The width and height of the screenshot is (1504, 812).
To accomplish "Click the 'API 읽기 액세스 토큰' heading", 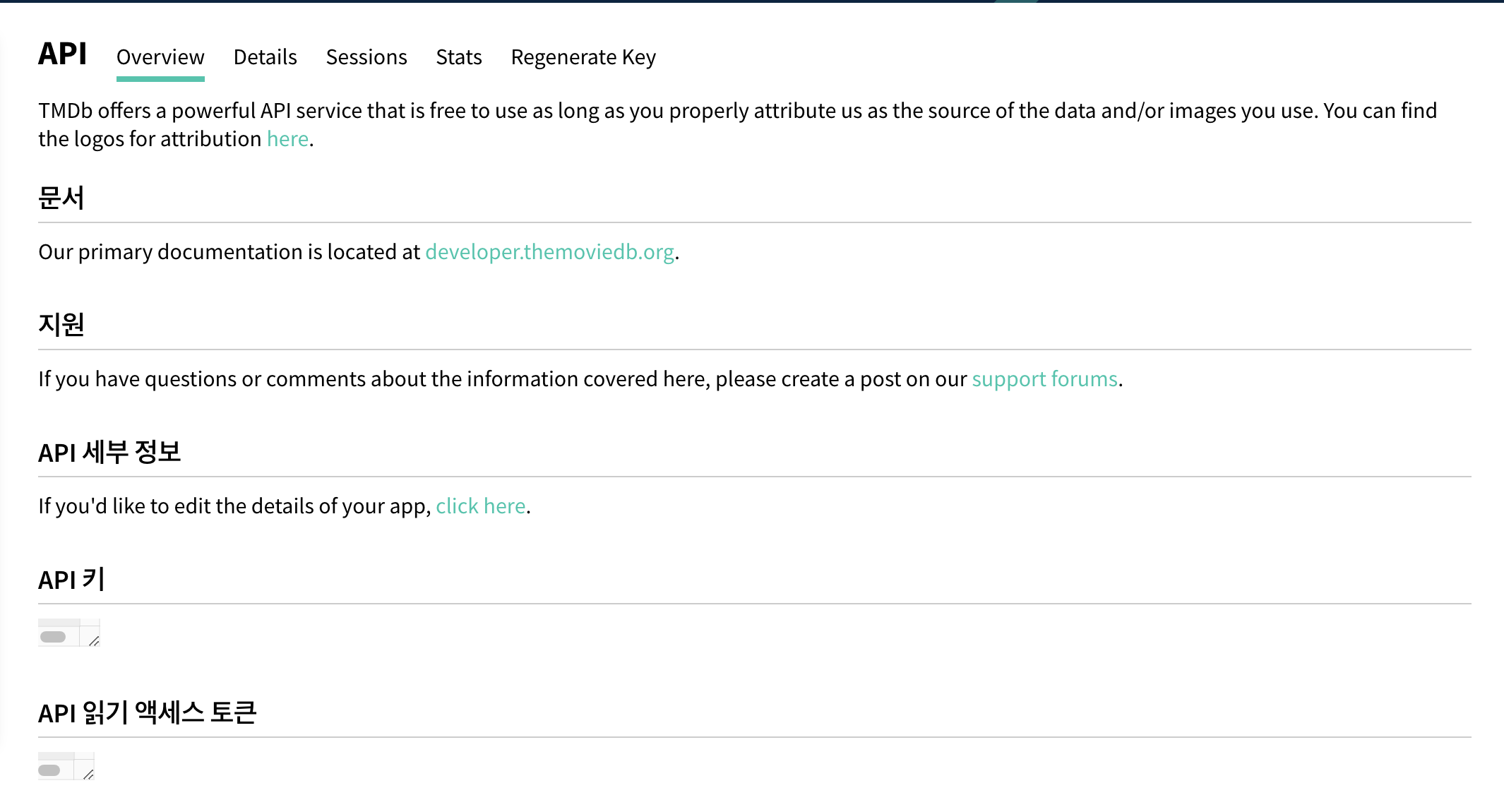I will (148, 712).
